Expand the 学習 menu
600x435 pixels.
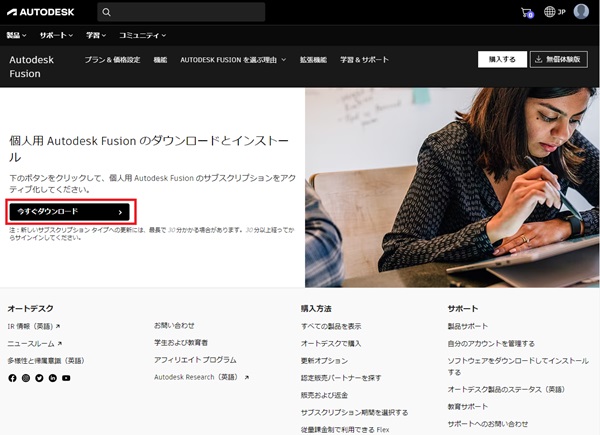(96, 35)
